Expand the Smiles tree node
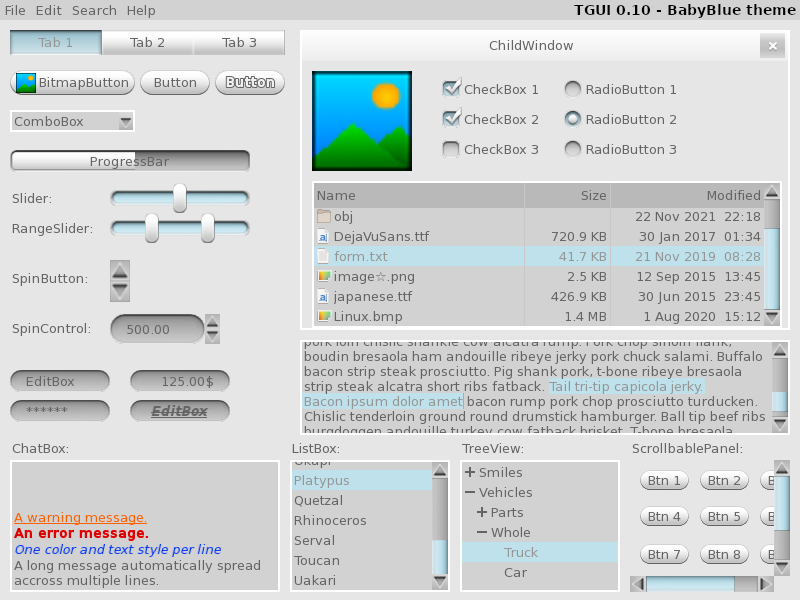800x600 pixels. click(x=470, y=473)
